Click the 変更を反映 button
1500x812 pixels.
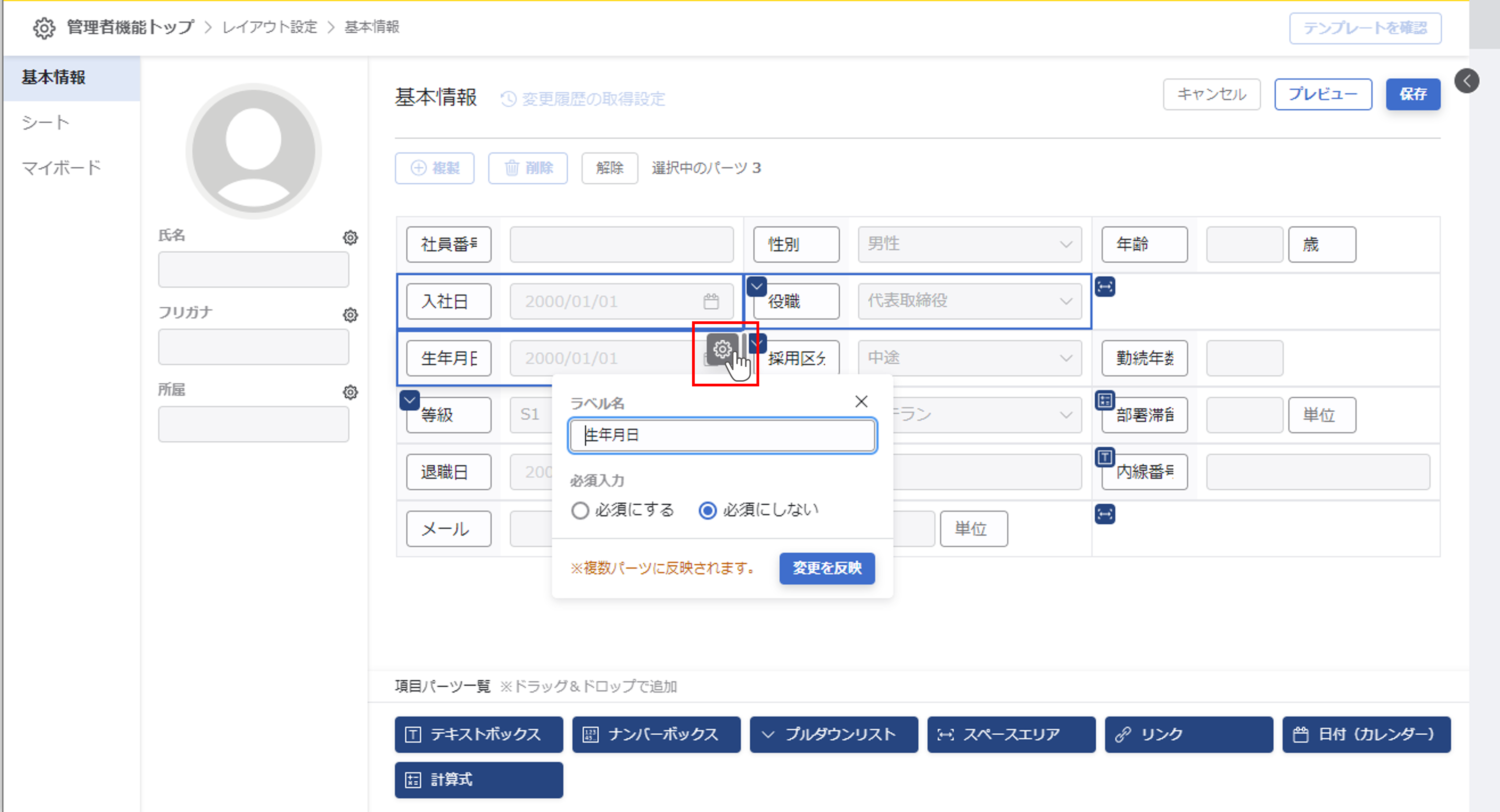[827, 568]
